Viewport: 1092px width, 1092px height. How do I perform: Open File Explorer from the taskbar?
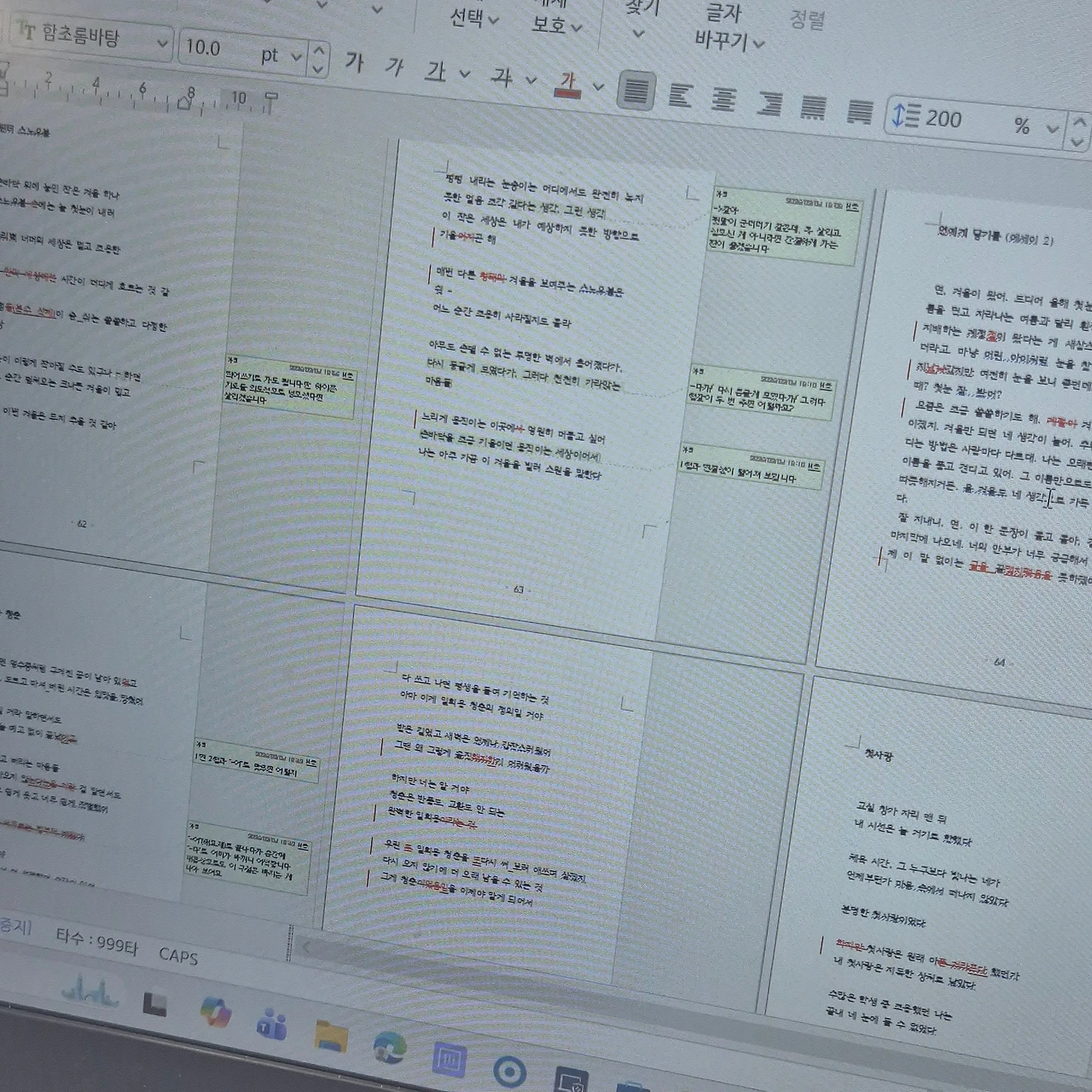331,1035
